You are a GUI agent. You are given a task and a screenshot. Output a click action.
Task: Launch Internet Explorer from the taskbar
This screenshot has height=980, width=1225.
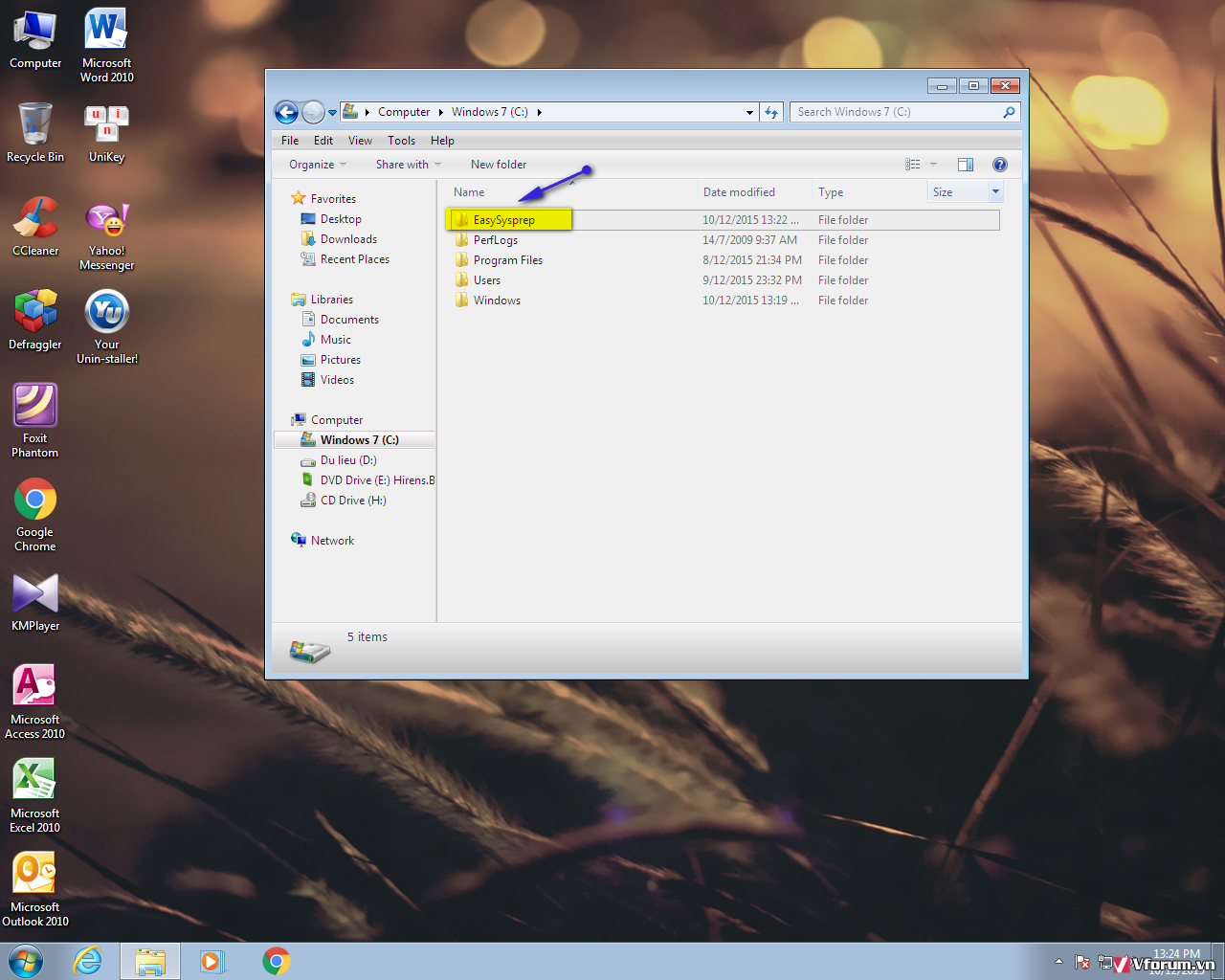pyautogui.click(x=87, y=961)
